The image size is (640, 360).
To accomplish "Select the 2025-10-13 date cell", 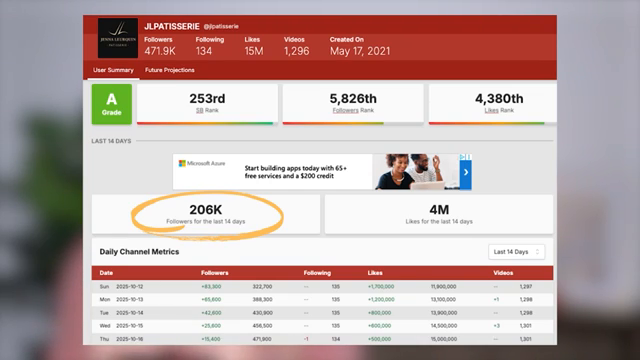I will pyautogui.click(x=129, y=299).
